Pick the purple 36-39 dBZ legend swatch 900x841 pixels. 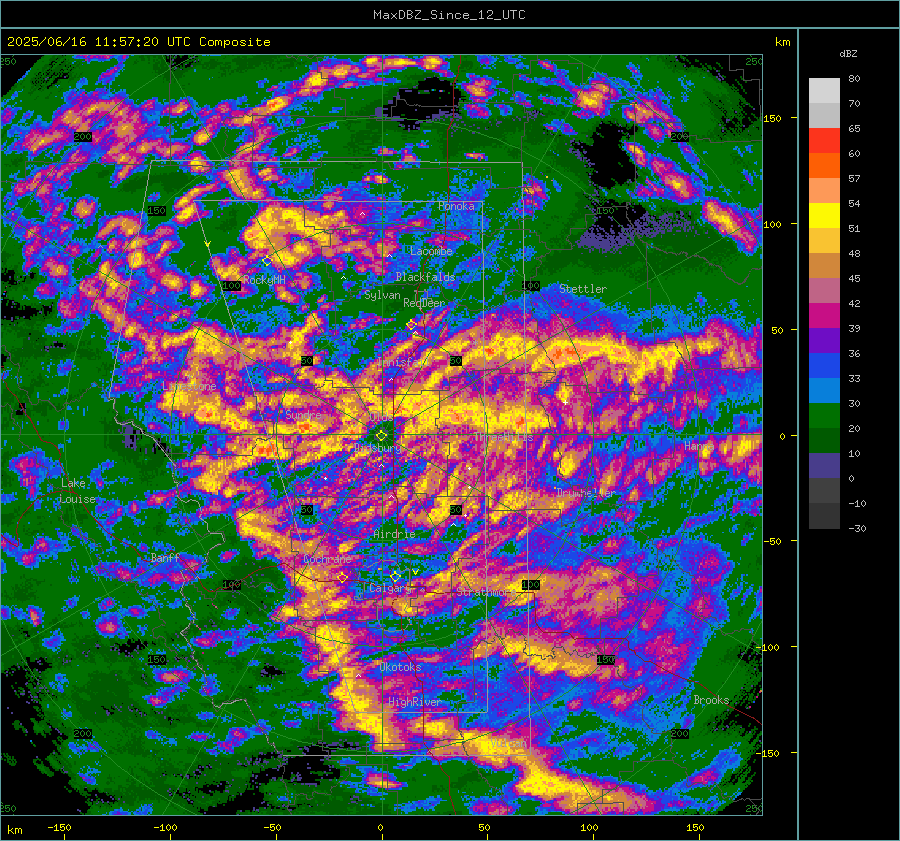pyautogui.click(x=824, y=340)
